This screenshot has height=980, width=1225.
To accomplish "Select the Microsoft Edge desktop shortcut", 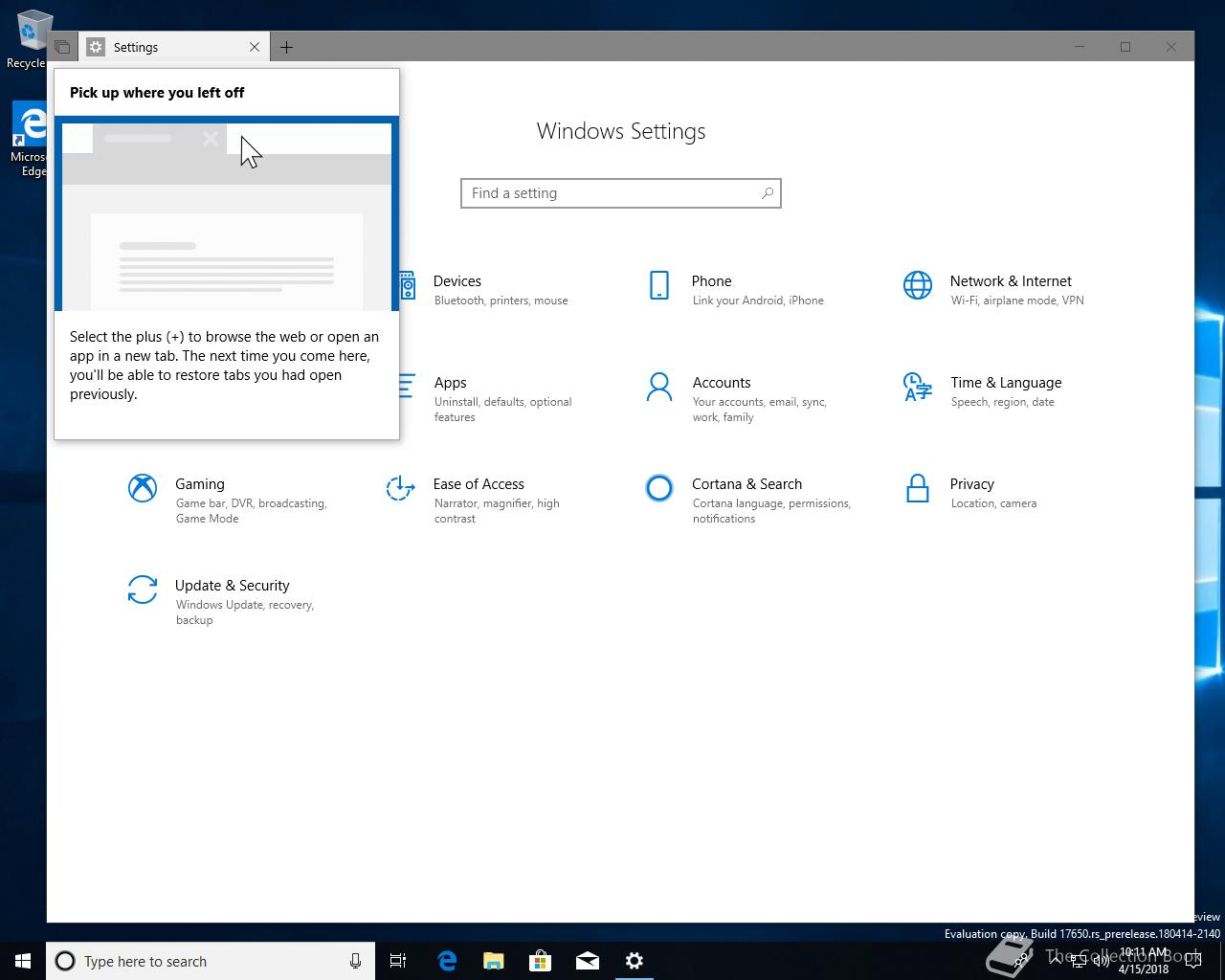I will 29,140.
